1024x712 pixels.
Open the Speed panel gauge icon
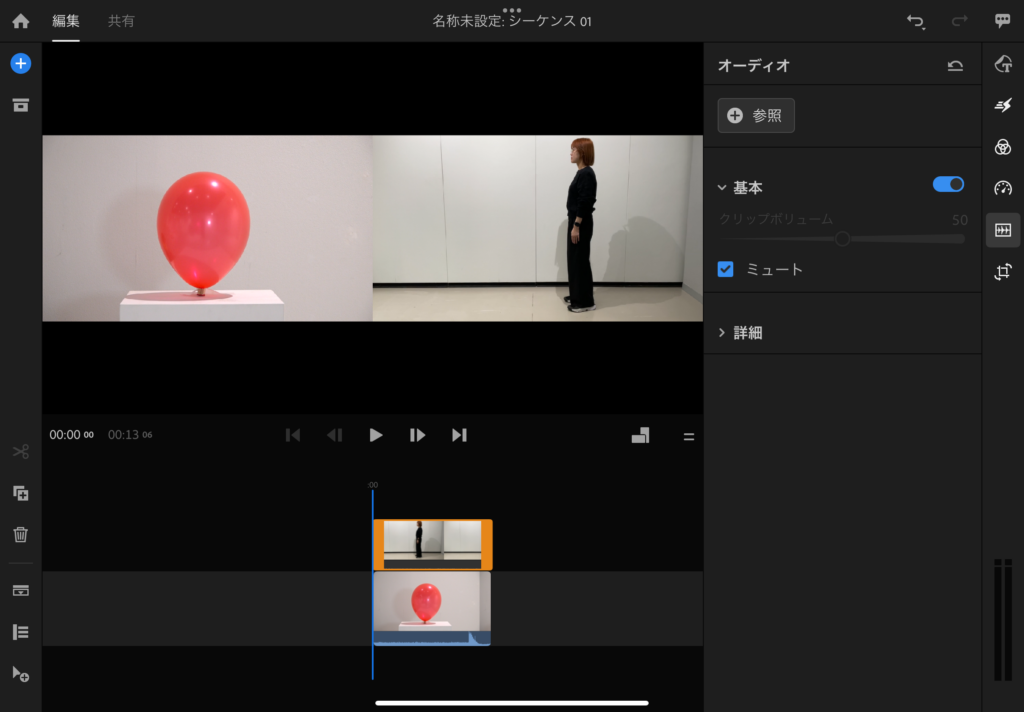coord(1003,188)
